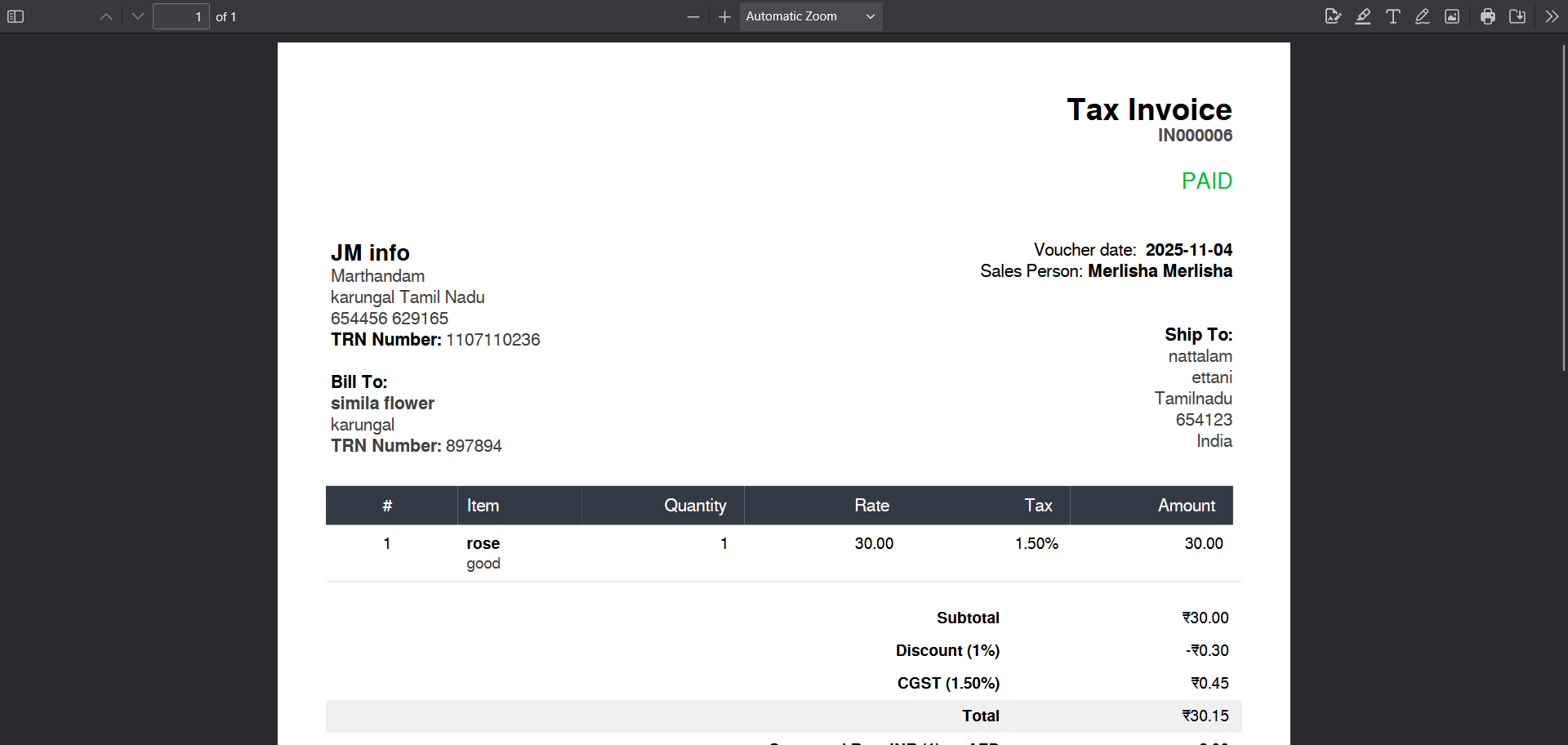Go to previous page arrow
The image size is (1568, 745).
click(x=106, y=16)
